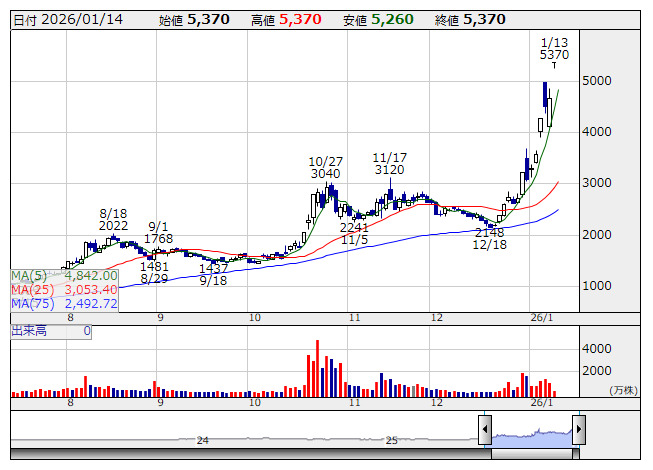Click the blue selected range in navigator
The width and height of the screenshot is (653, 470).
pyautogui.click(x=531, y=436)
